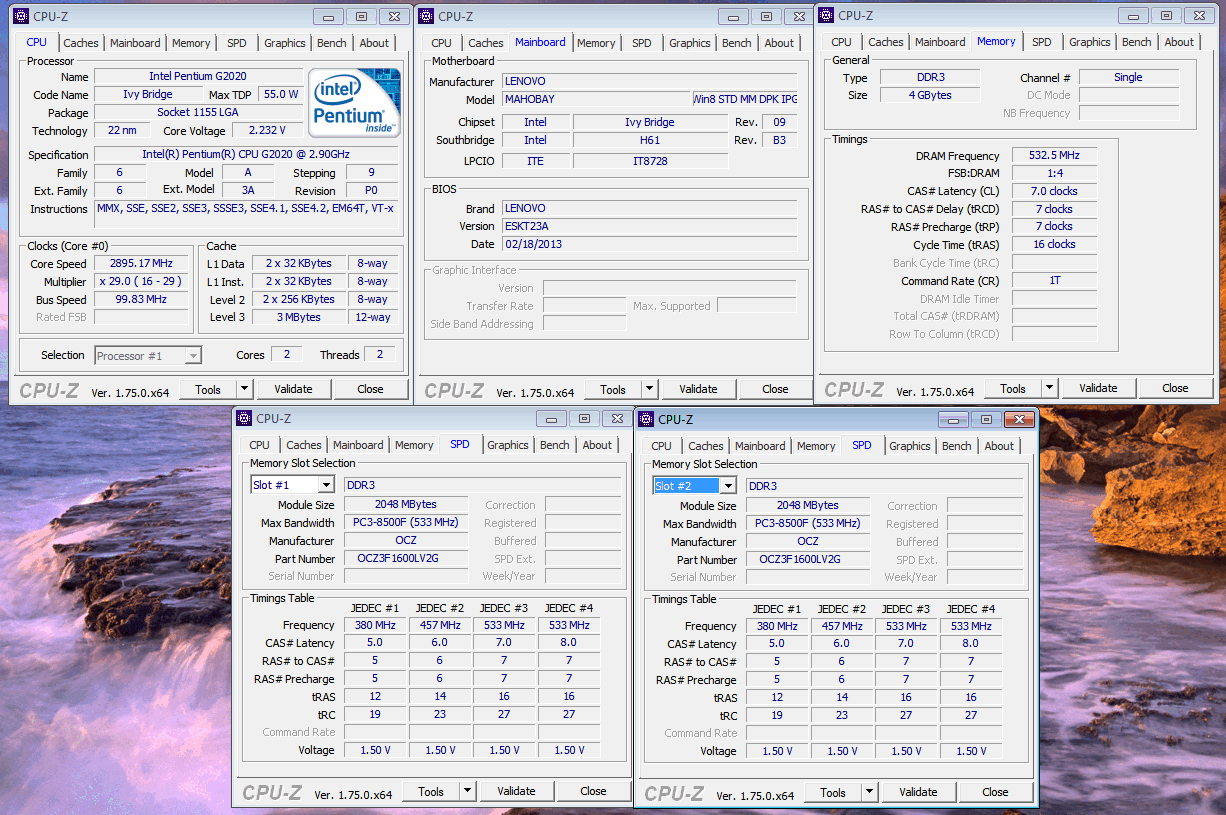Click CPU-Z title icon in Slot #2 window
The image size is (1226, 815).
pyautogui.click(x=646, y=419)
